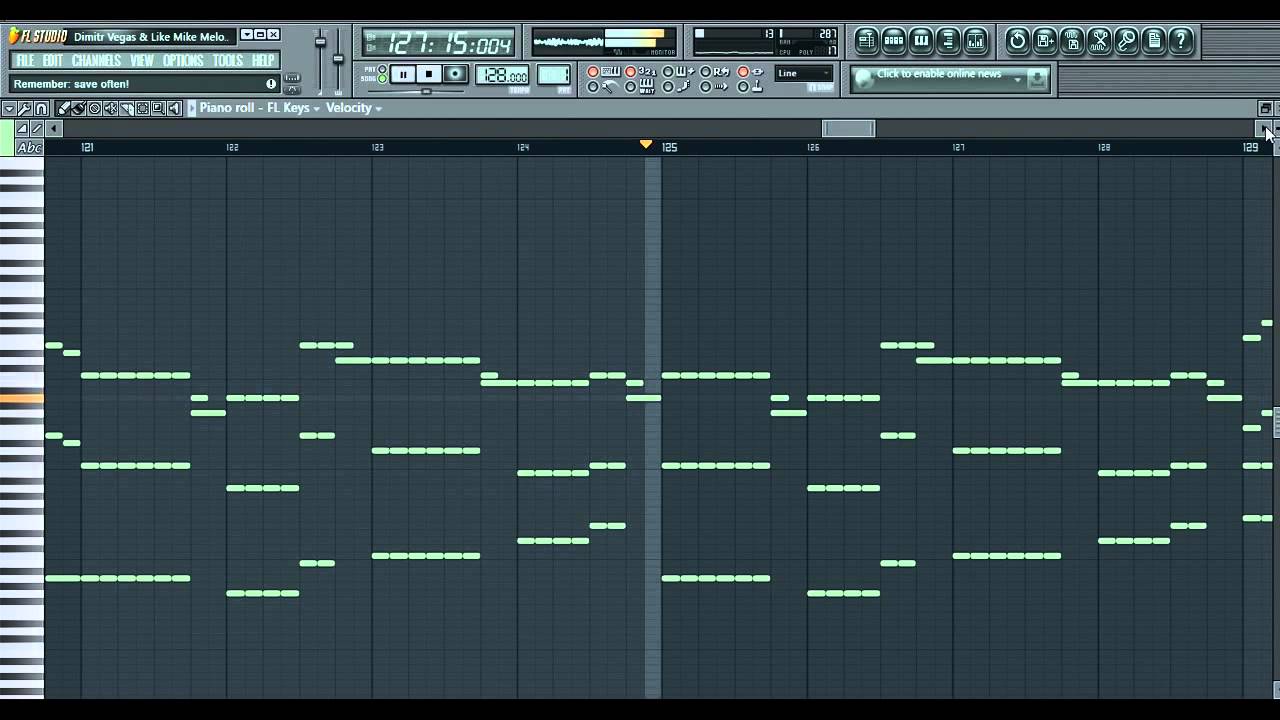
Task: Open the HELP menu
Action: (264, 61)
